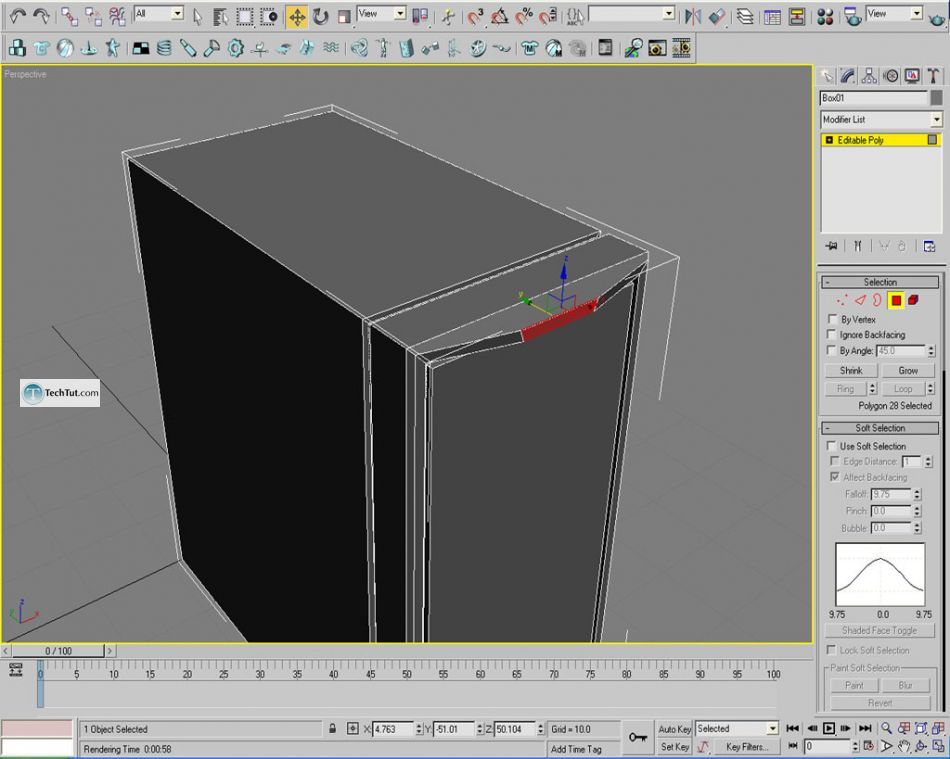Choose the Select Object arrow tool
Image resolution: width=950 pixels, height=759 pixels.
[x=198, y=17]
